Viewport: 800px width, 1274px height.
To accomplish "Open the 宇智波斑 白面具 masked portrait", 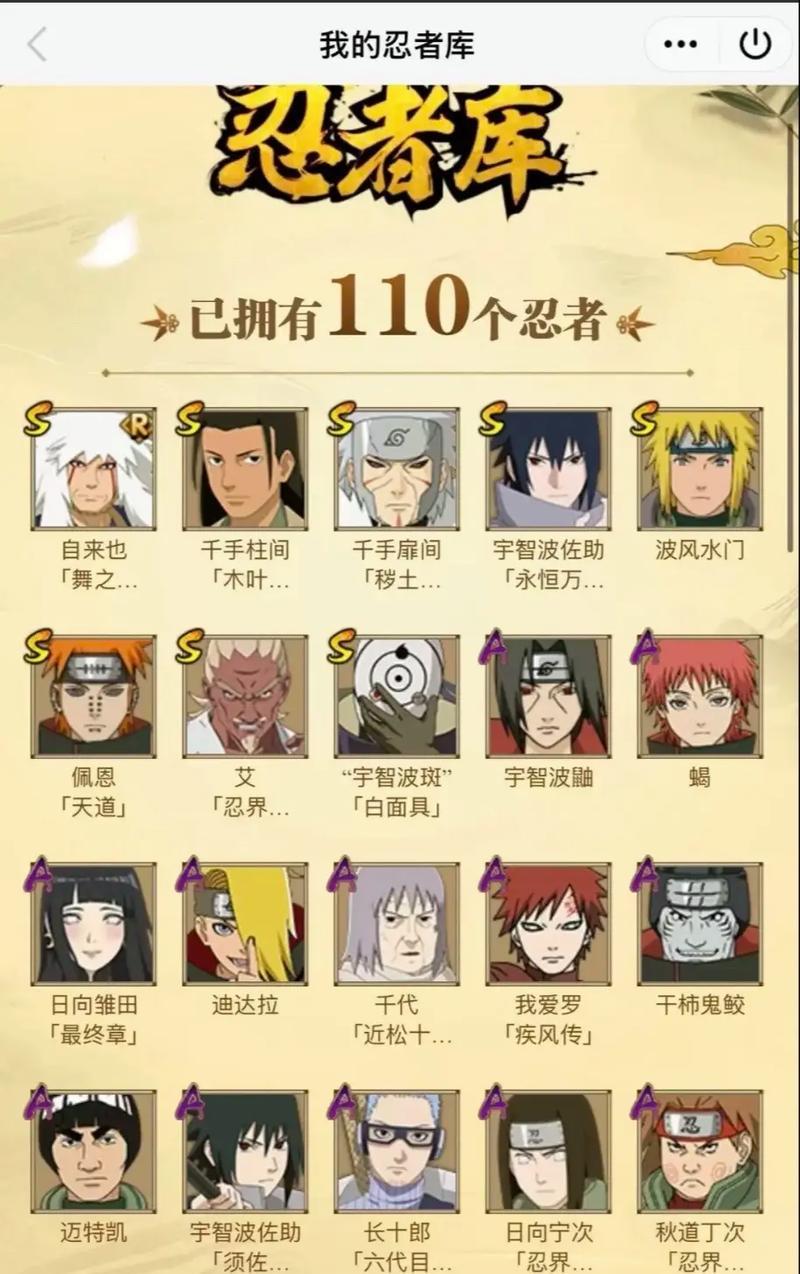I will click(397, 696).
